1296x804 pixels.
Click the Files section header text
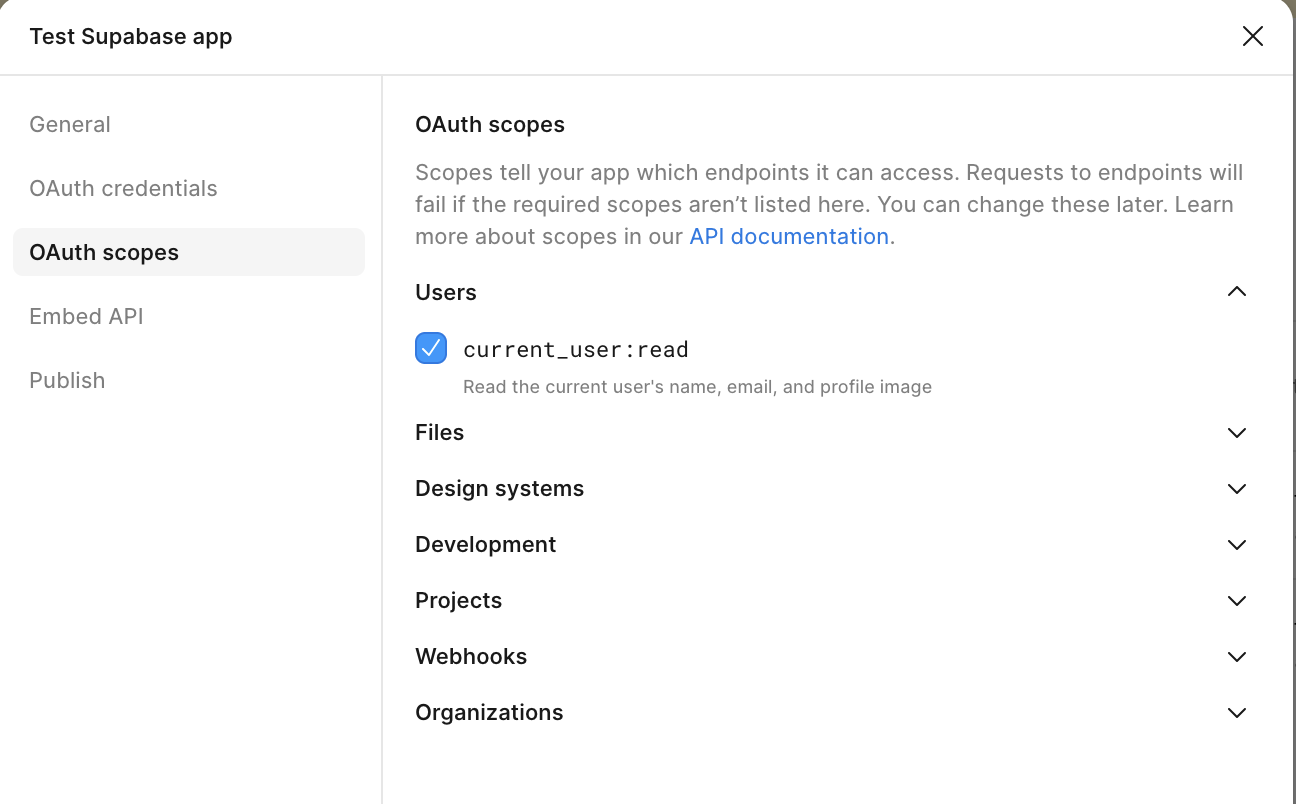pyautogui.click(x=439, y=433)
